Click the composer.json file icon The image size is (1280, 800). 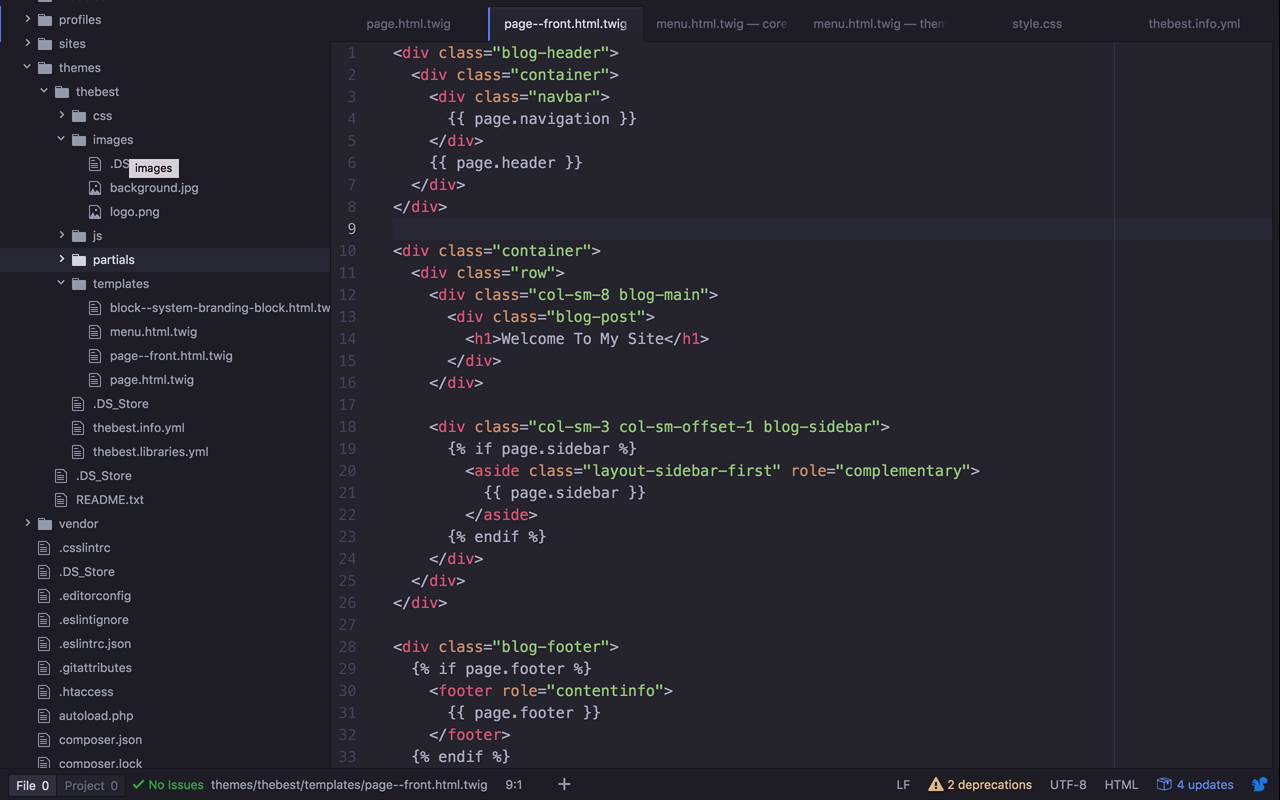pyautogui.click(x=44, y=739)
